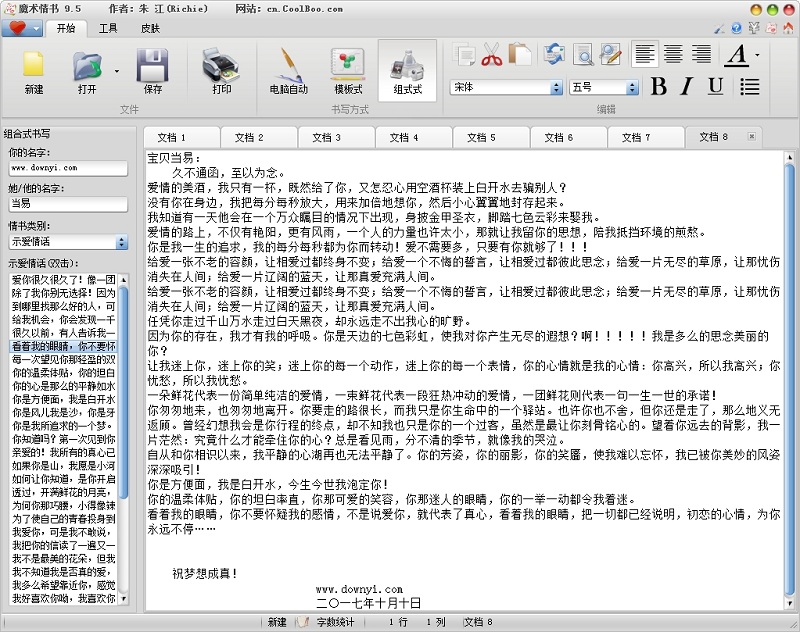The image size is (800, 632).
Task: Open the 宋体 font name dropdown
Action: 556,88
